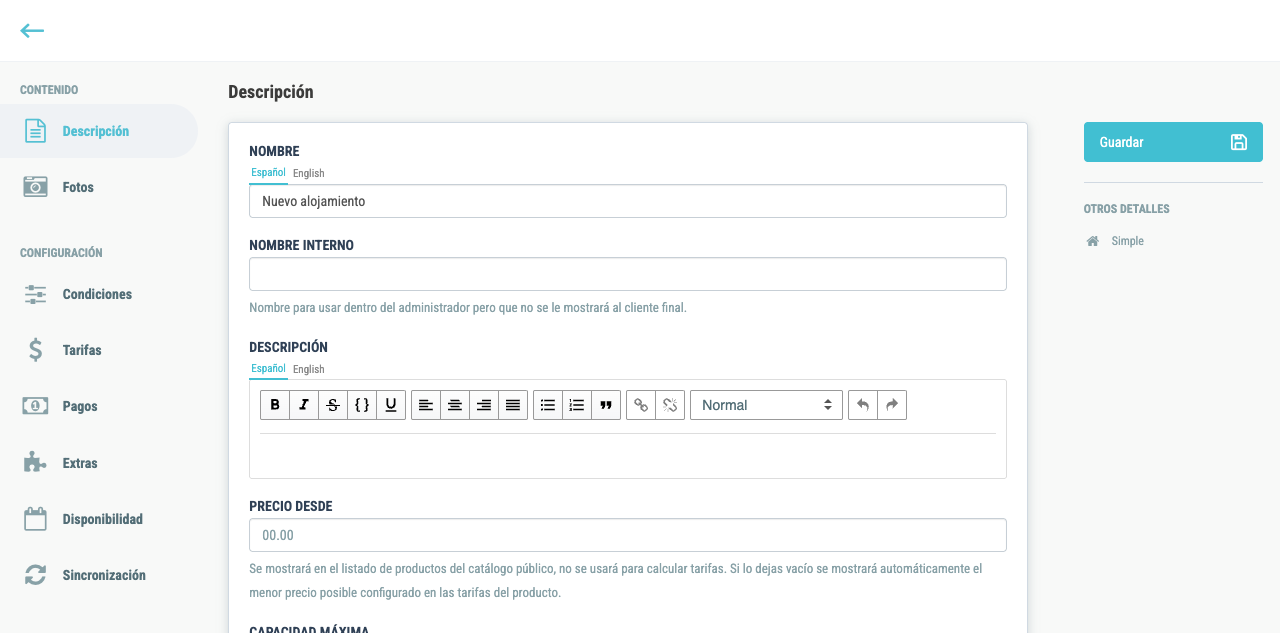Click the Simple label under Otros detalles
The image size is (1280, 633).
tap(1127, 241)
